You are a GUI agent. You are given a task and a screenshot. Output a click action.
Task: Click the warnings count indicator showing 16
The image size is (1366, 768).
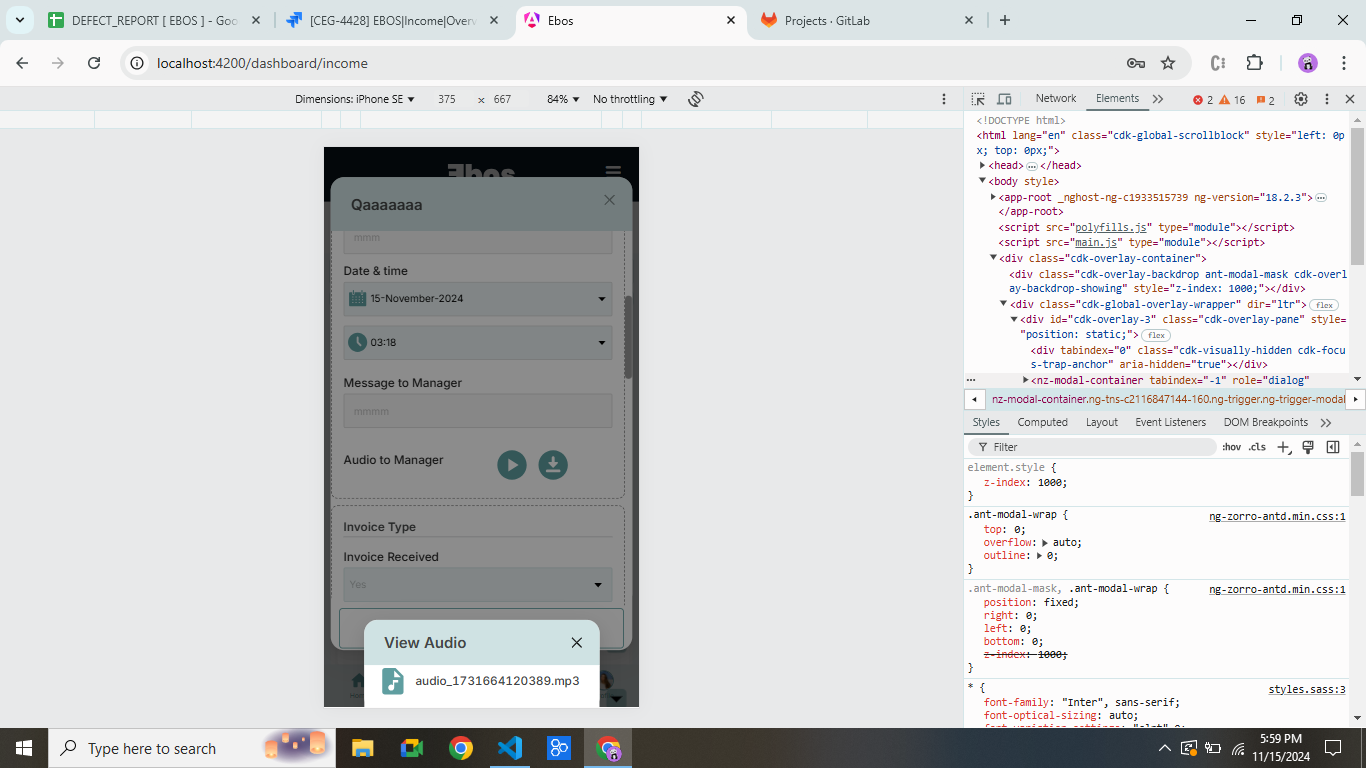point(1232,100)
